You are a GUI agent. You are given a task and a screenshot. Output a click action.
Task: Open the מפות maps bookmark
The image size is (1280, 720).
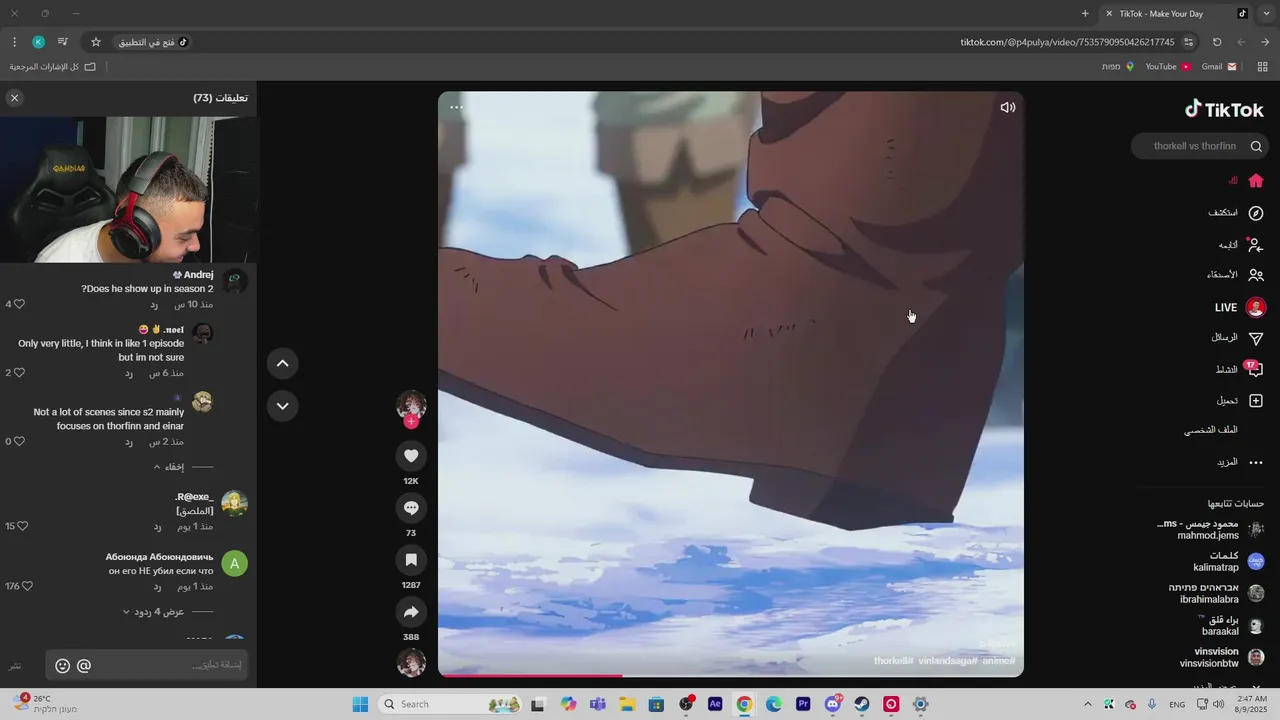(1118, 67)
